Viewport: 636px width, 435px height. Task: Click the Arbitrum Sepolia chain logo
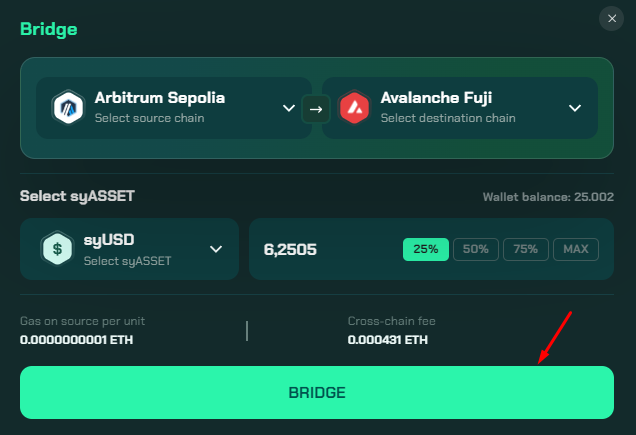[68, 108]
